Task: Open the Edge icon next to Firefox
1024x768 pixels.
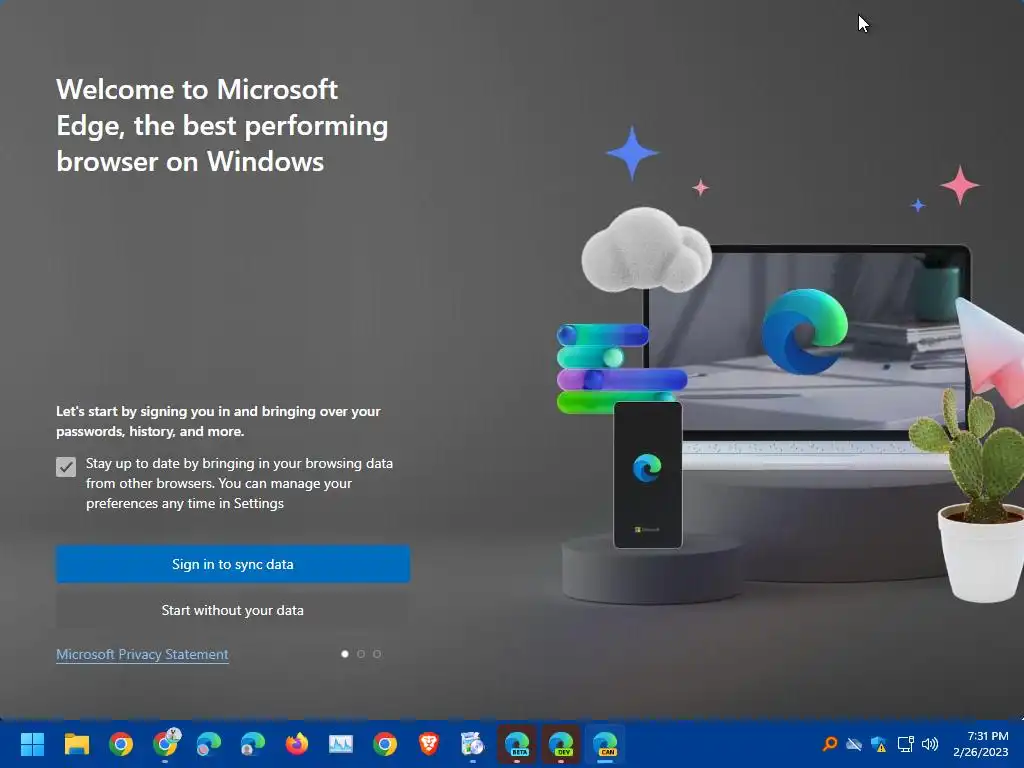Action: point(253,744)
